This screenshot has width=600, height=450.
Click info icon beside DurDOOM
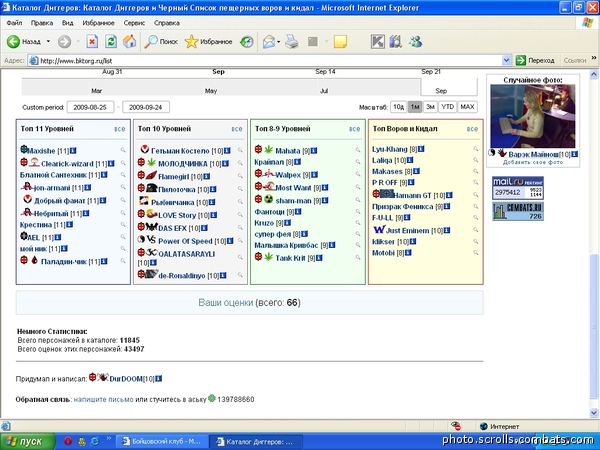pos(158,378)
